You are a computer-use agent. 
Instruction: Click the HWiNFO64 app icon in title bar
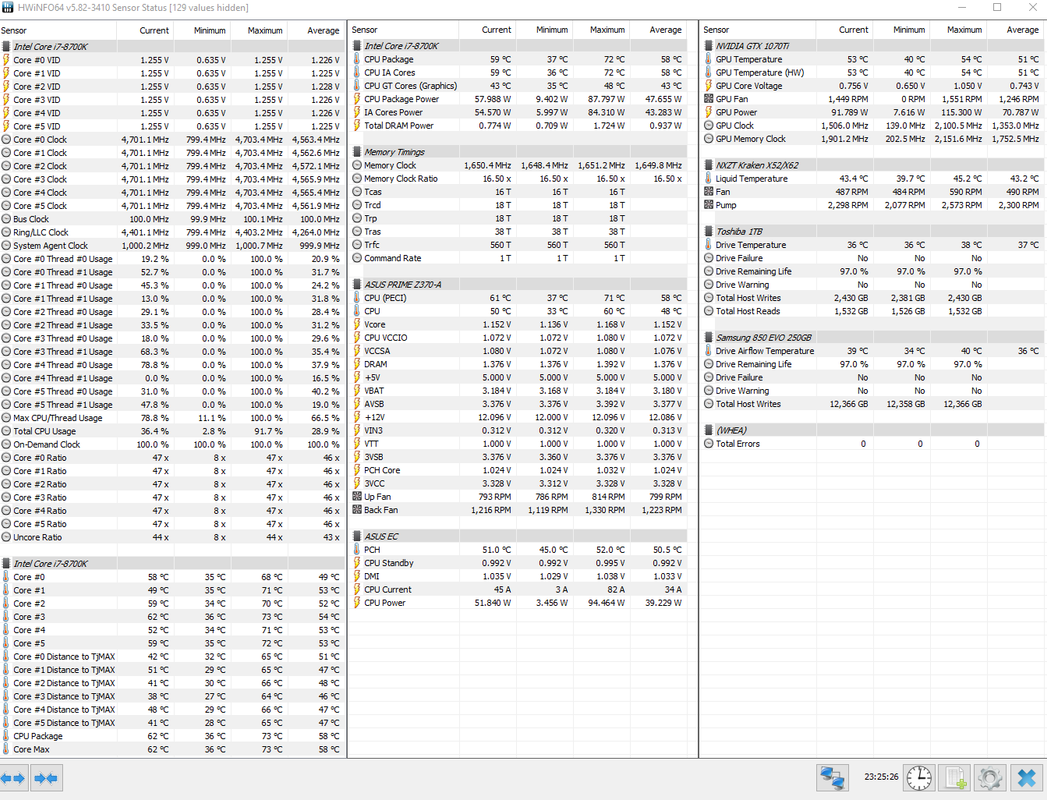click(7, 7)
